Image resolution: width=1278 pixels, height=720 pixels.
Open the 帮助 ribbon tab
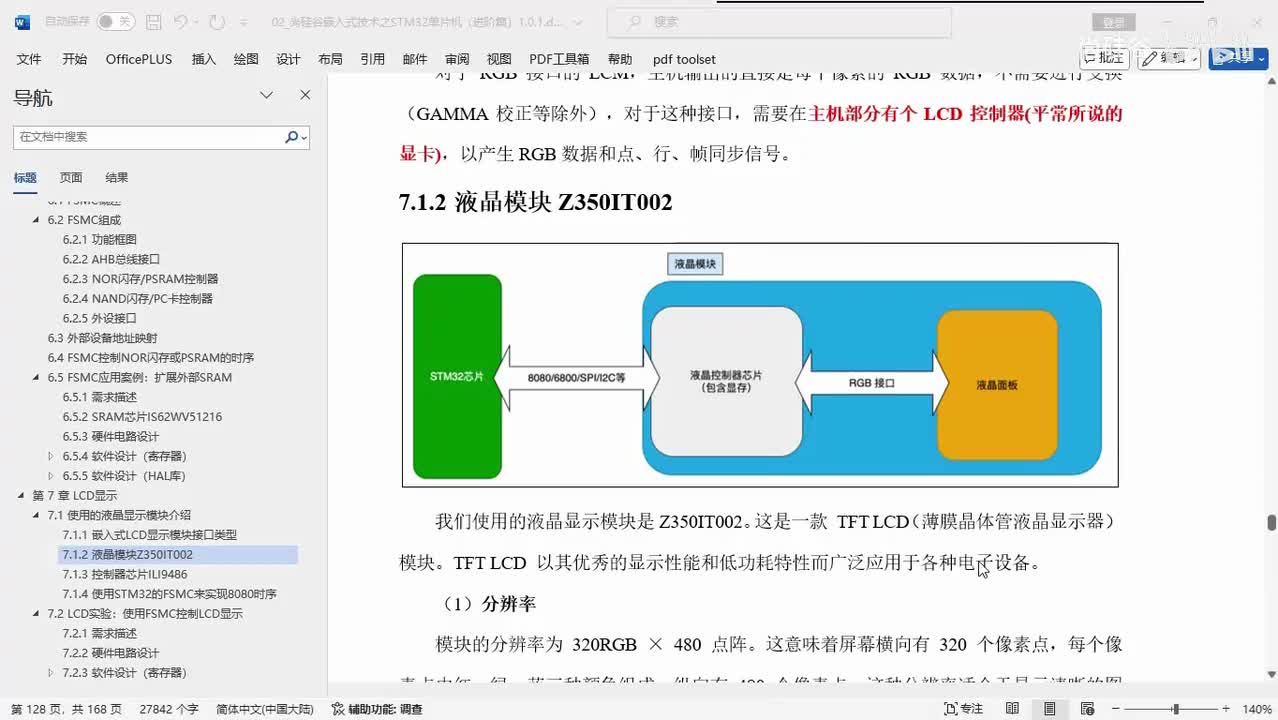(620, 59)
